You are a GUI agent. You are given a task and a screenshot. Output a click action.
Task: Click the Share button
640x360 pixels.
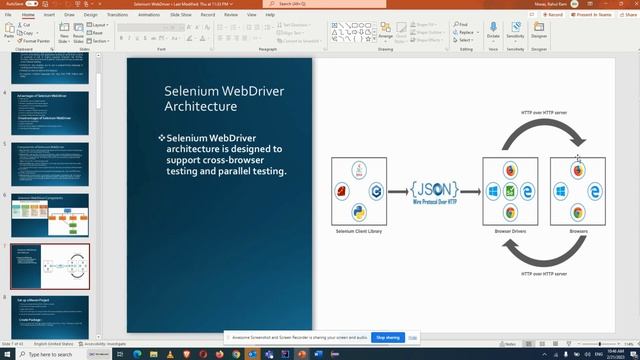(628, 15)
